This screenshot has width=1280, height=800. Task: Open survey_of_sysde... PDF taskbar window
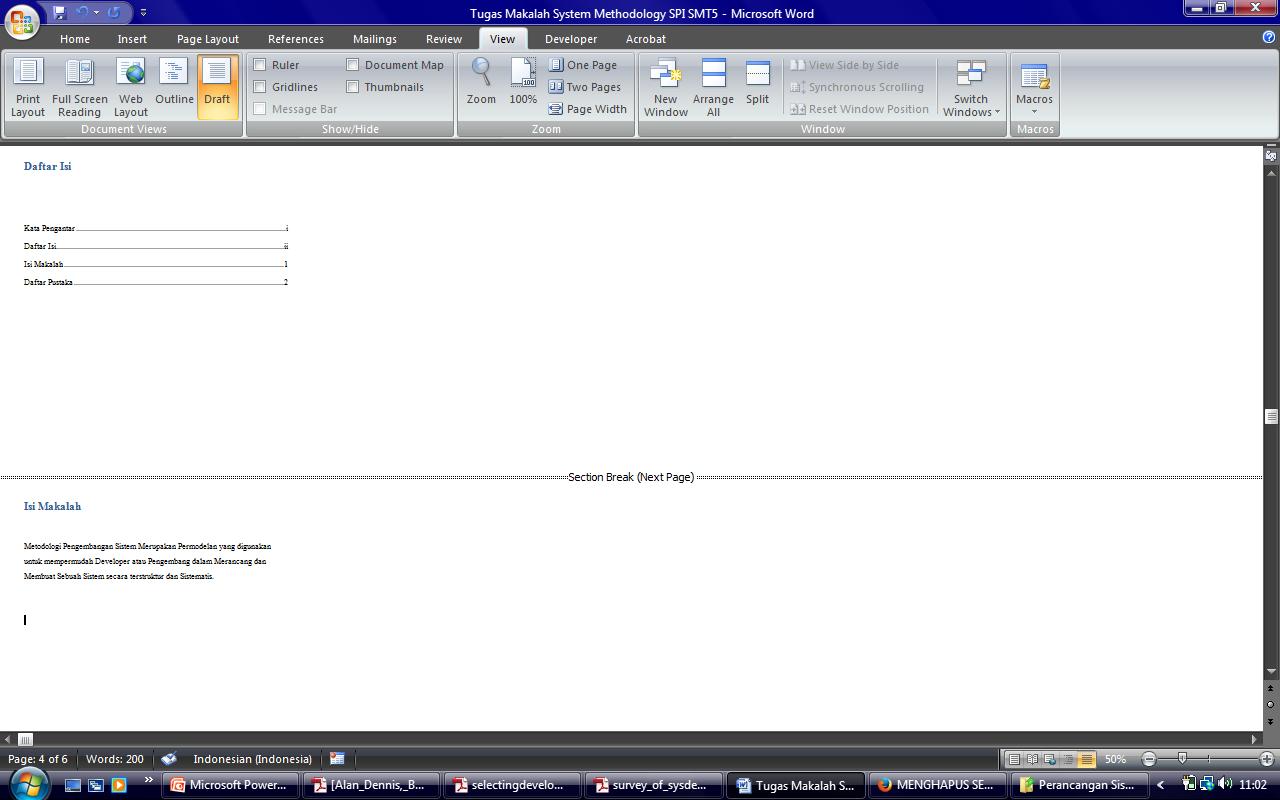654,785
